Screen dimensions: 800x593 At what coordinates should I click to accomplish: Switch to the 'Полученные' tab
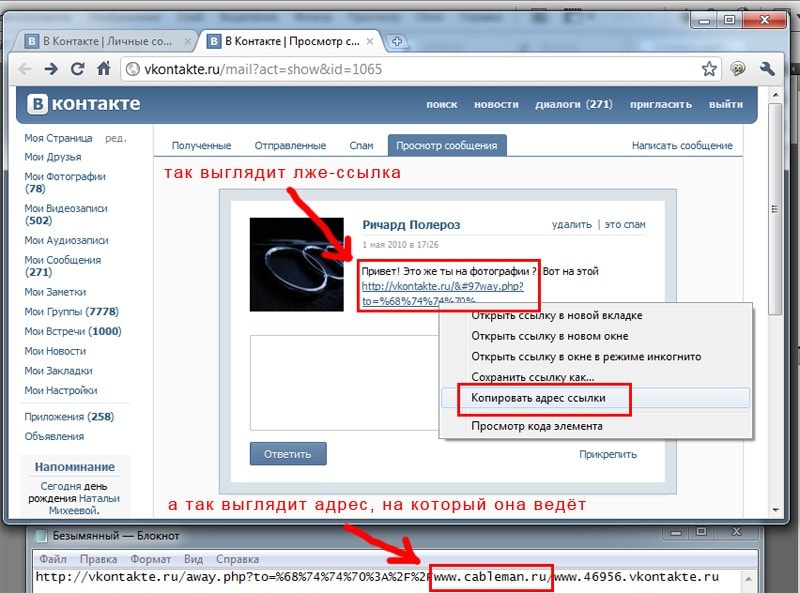[x=202, y=145]
